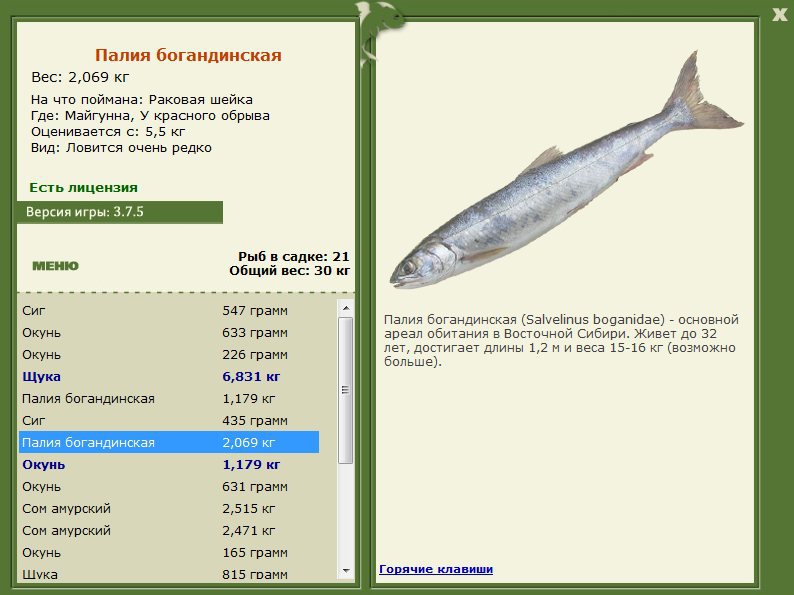
Task: Select Палия богандинская 1,179 кг entry
Action: click(x=169, y=399)
